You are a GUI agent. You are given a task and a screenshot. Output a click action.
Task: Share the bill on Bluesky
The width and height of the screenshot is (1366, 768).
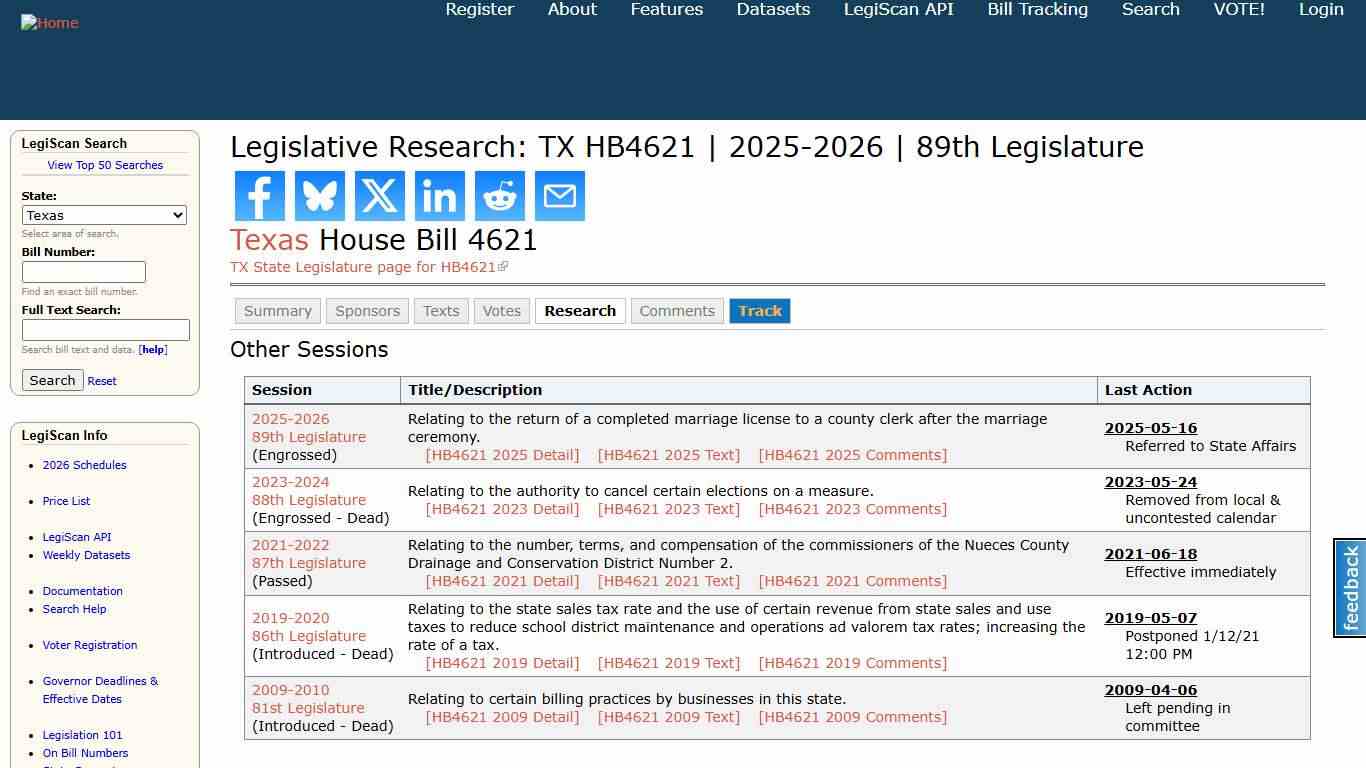click(319, 195)
